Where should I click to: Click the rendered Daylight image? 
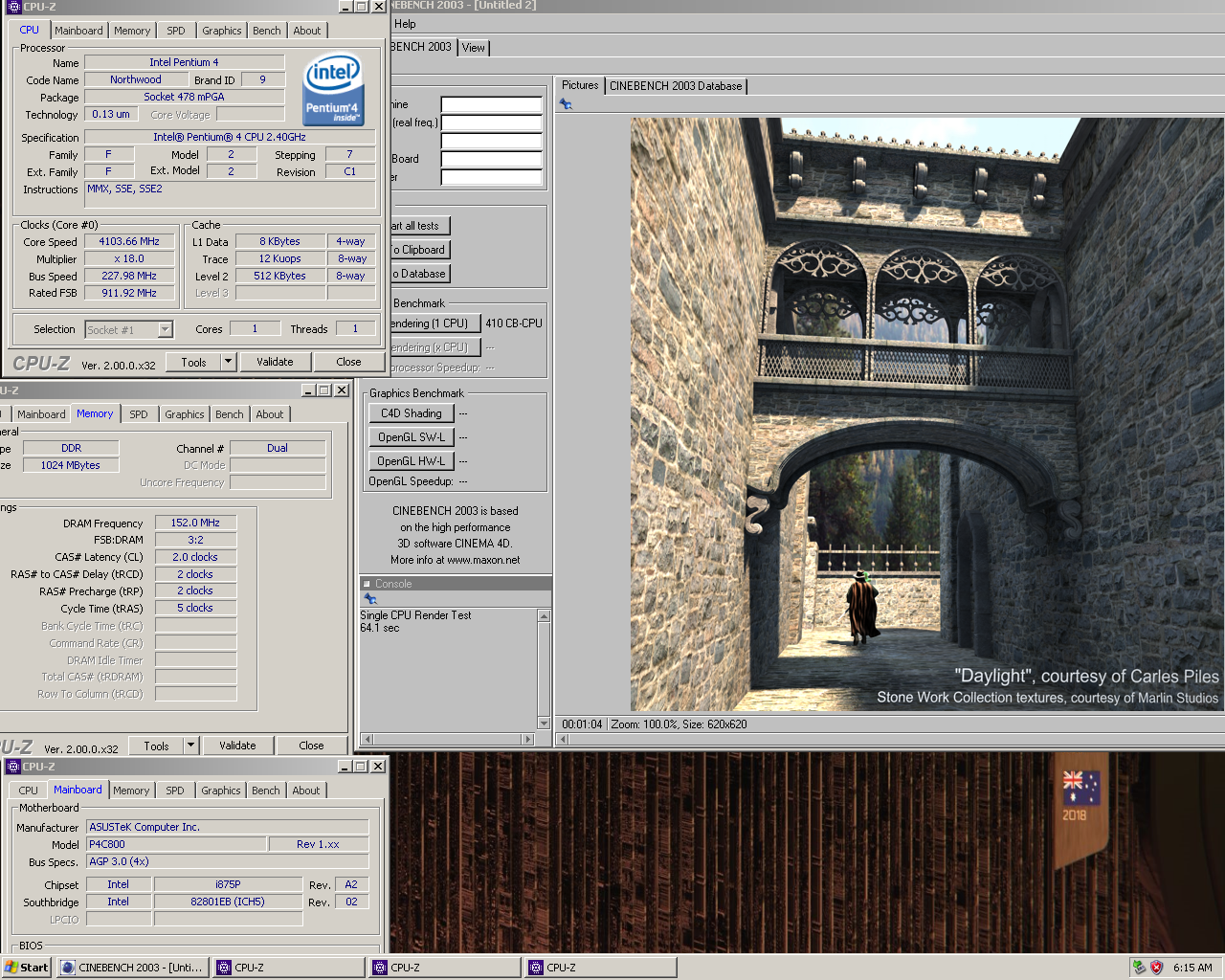coord(927,414)
